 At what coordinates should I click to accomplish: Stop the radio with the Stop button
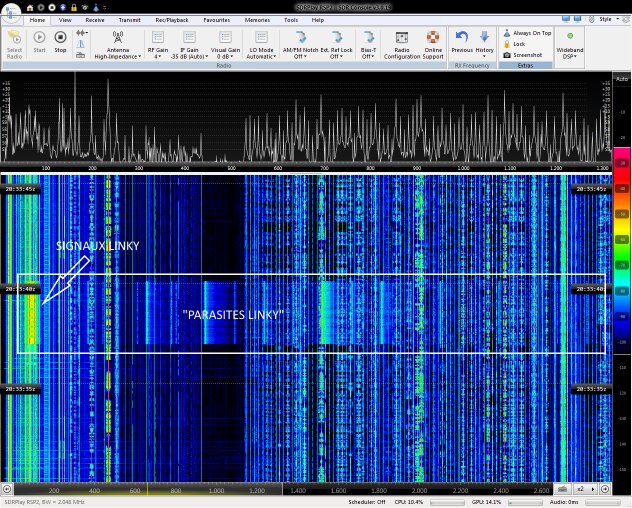click(60, 42)
